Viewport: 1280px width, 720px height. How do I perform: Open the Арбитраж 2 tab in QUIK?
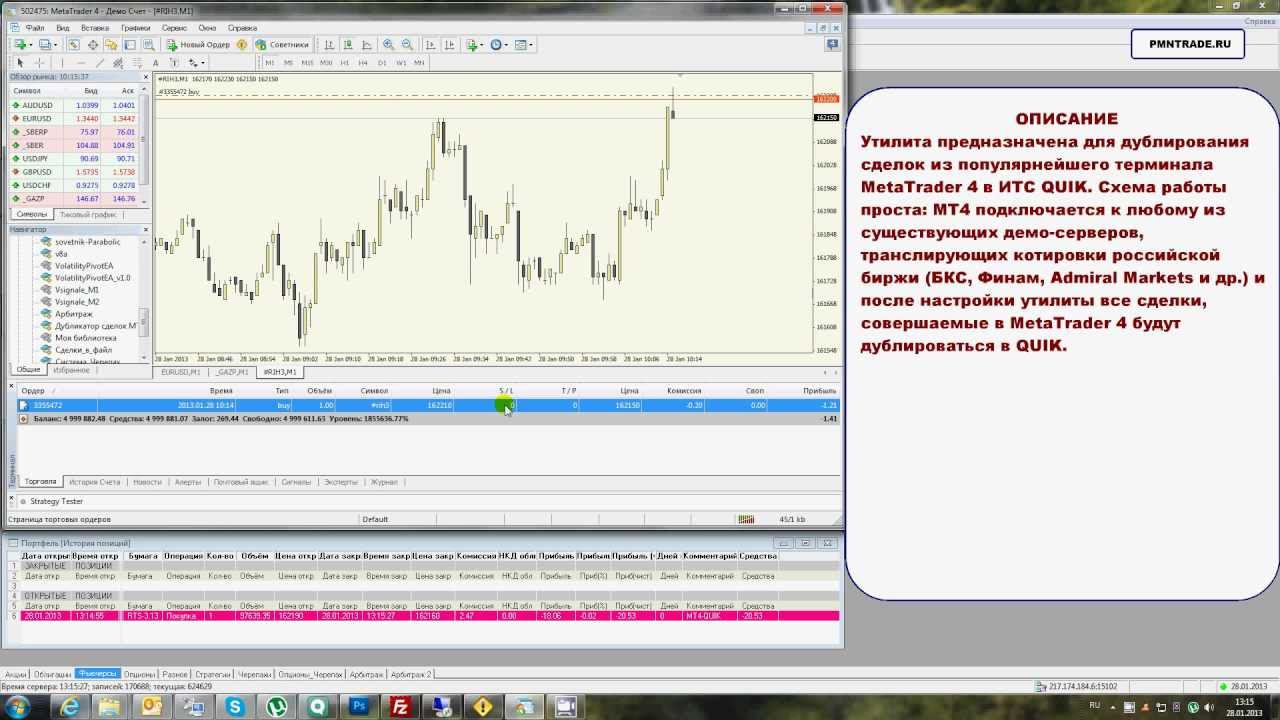[x=411, y=675]
